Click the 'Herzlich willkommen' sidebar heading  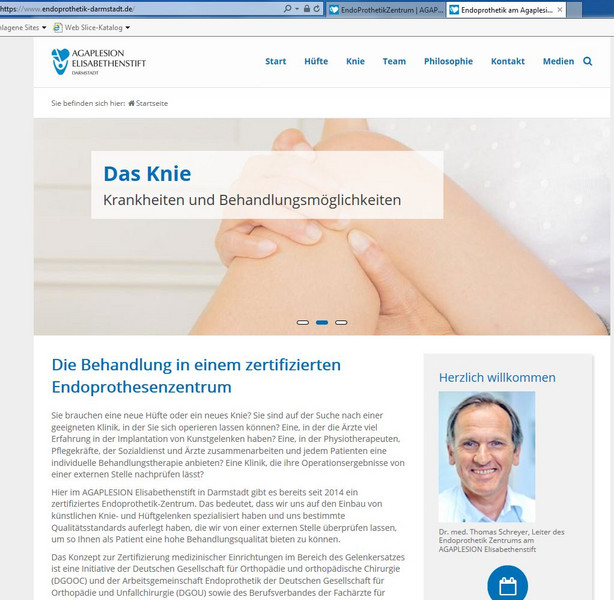pos(497,377)
